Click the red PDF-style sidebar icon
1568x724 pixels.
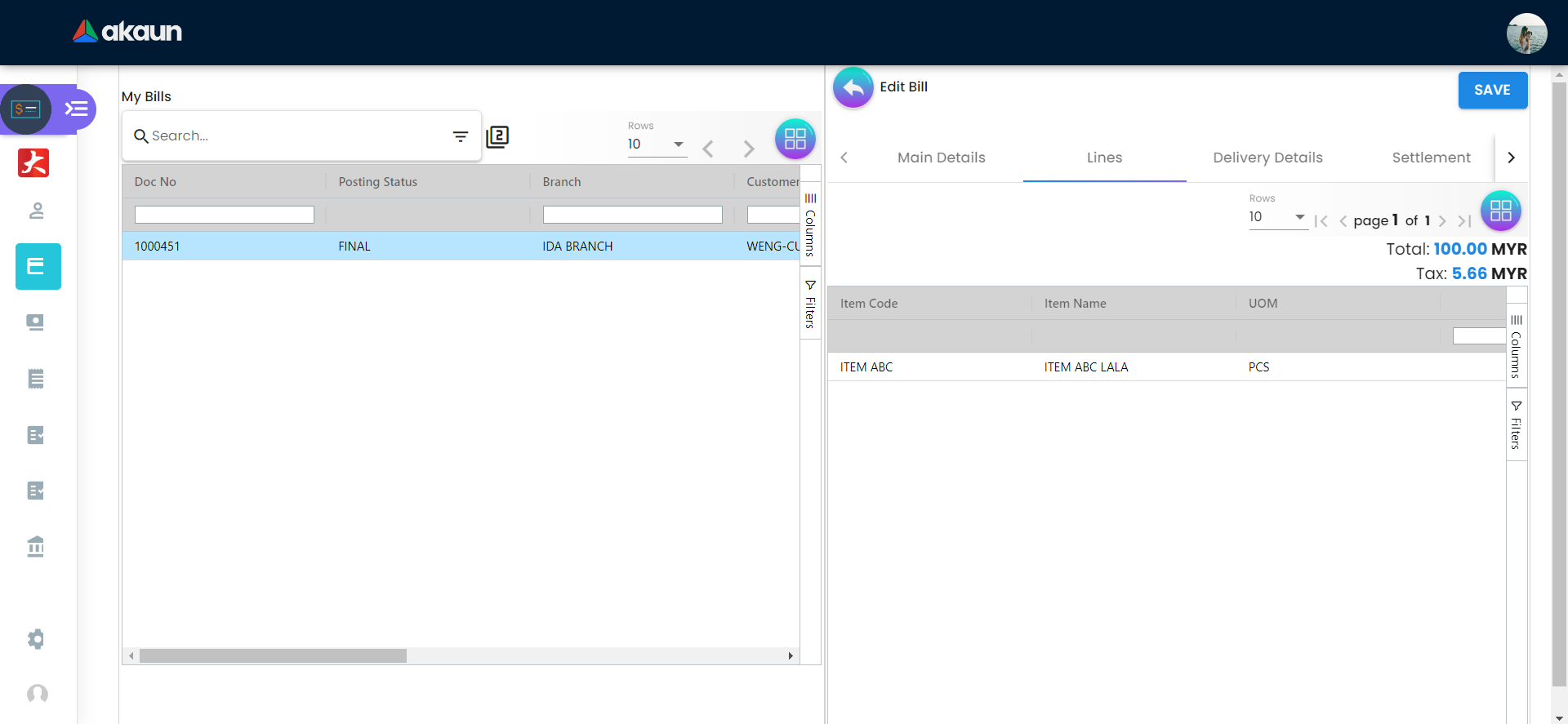point(33,162)
